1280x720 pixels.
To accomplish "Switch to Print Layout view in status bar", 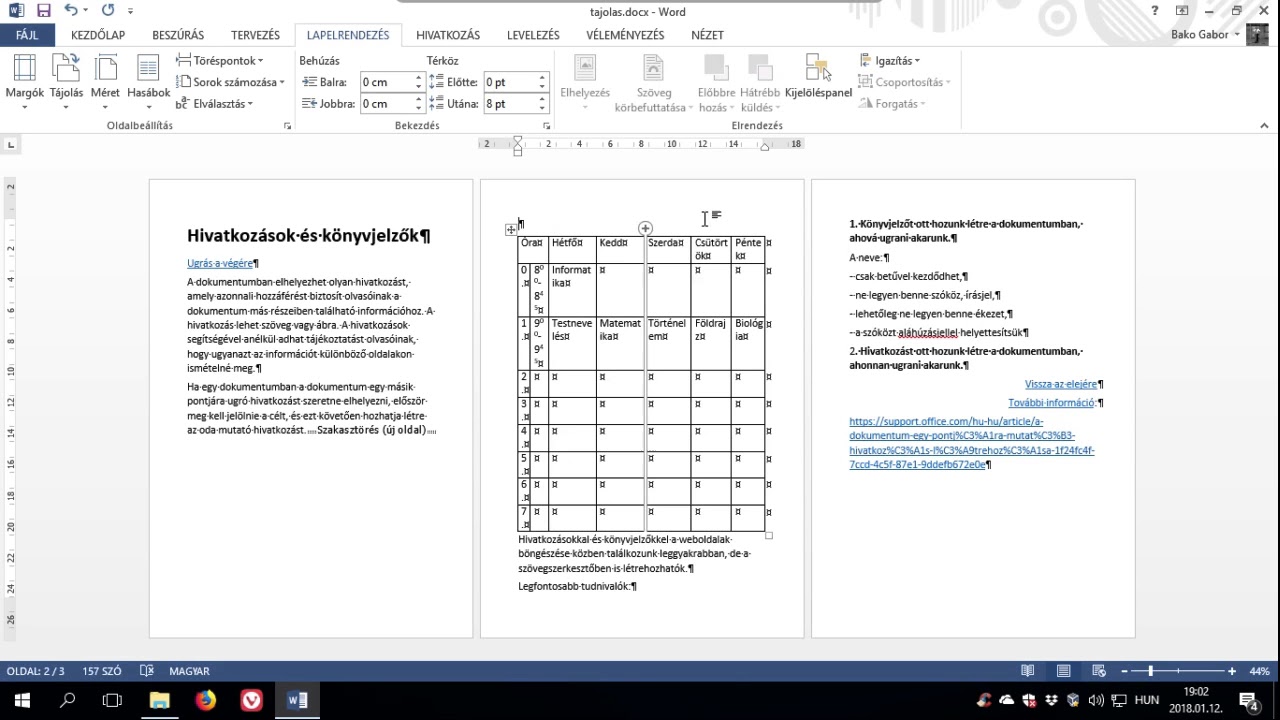I will point(1063,671).
